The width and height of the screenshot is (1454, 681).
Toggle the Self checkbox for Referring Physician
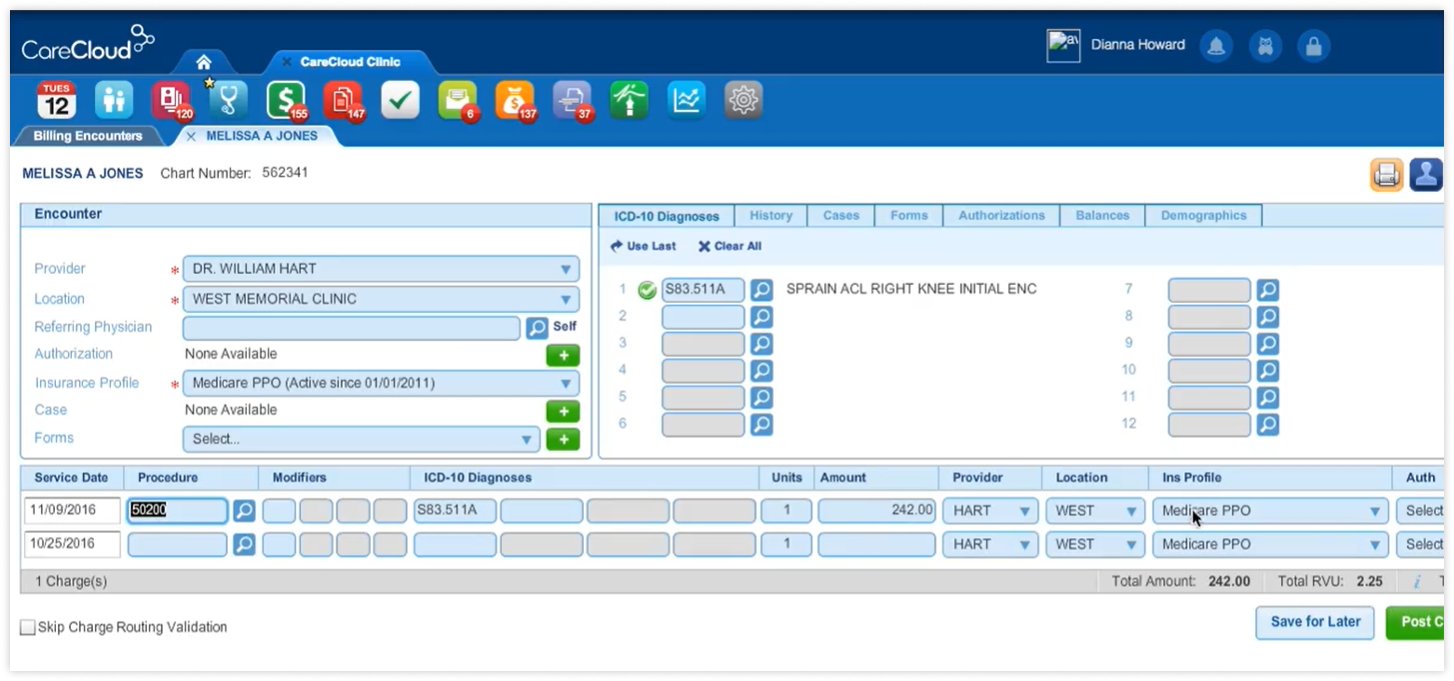click(563, 326)
